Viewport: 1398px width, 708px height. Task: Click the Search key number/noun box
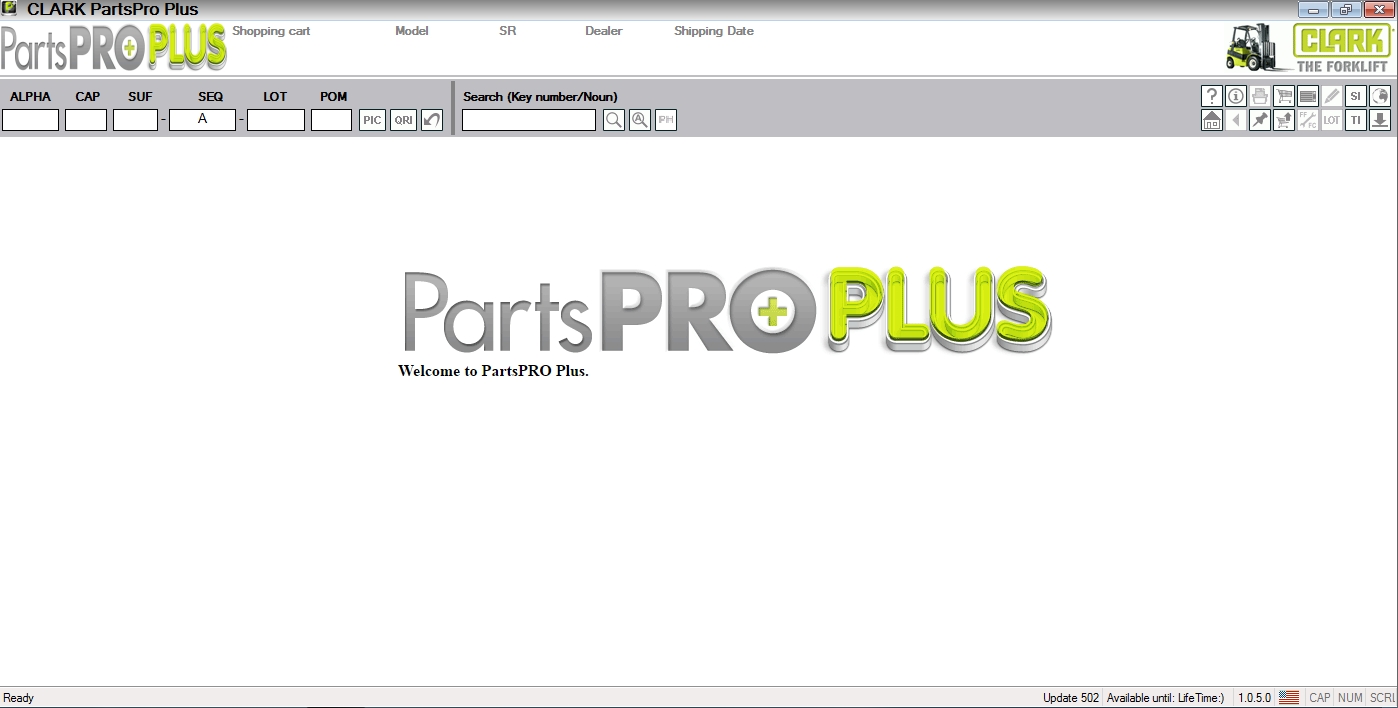pos(529,120)
